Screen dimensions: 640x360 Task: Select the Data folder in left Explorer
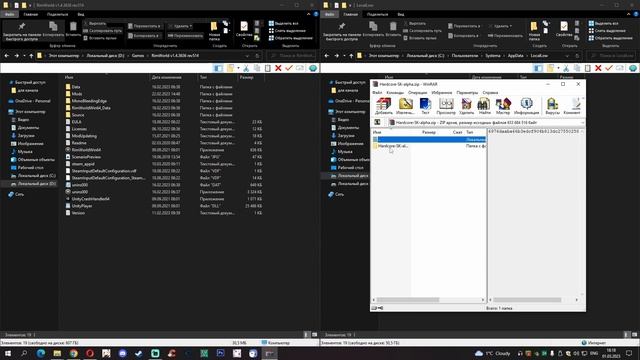tap(76, 87)
